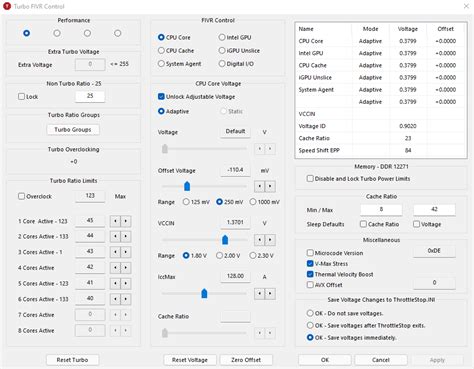Select System Agent in FIVR Control
Image resolution: width=474 pixels, height=369 pixels.
coord(179,64)
